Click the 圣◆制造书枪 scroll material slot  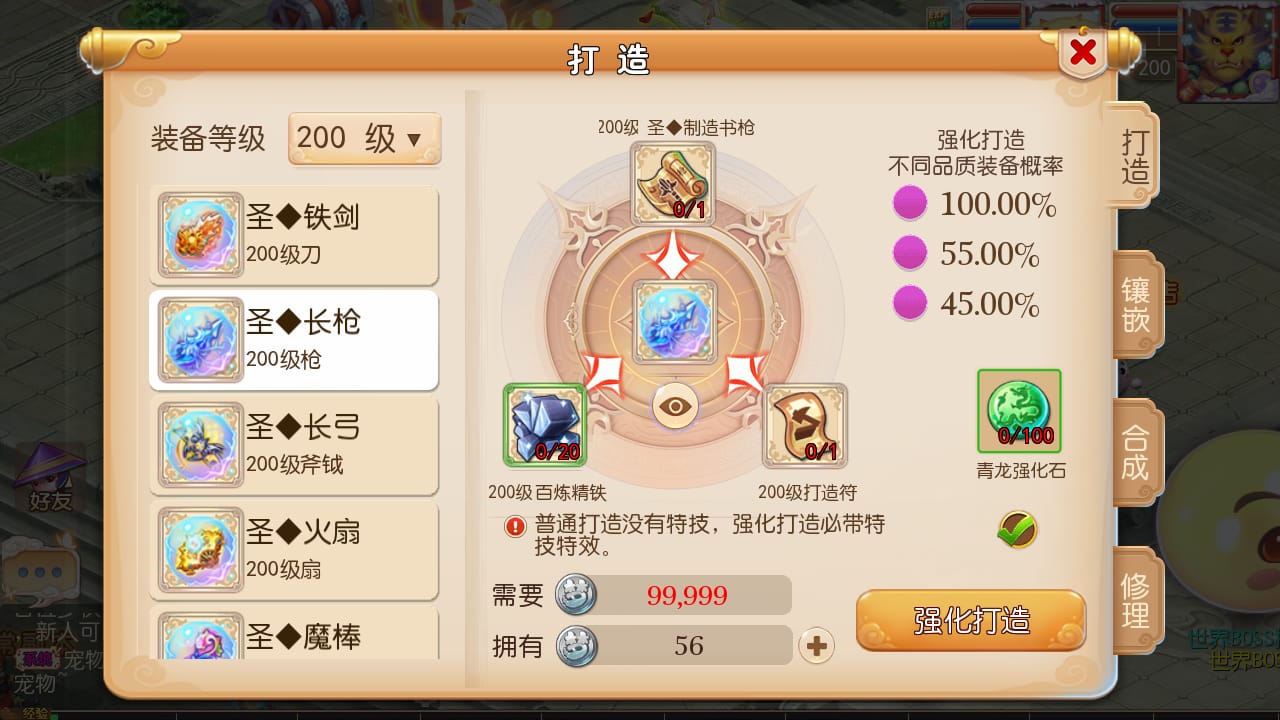(673, 183)
